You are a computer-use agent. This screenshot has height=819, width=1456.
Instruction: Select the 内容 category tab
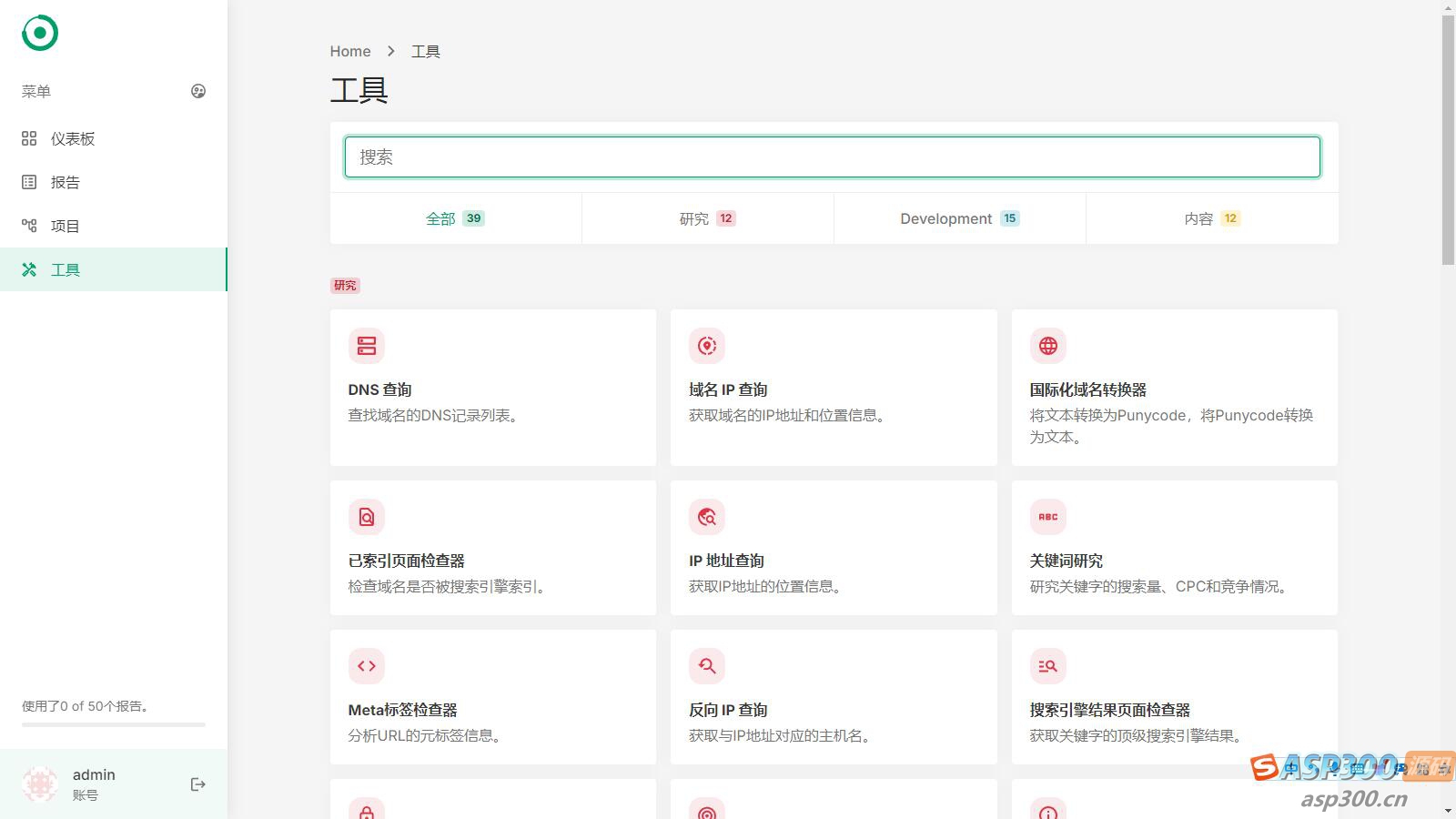(x=1211, y=218)
